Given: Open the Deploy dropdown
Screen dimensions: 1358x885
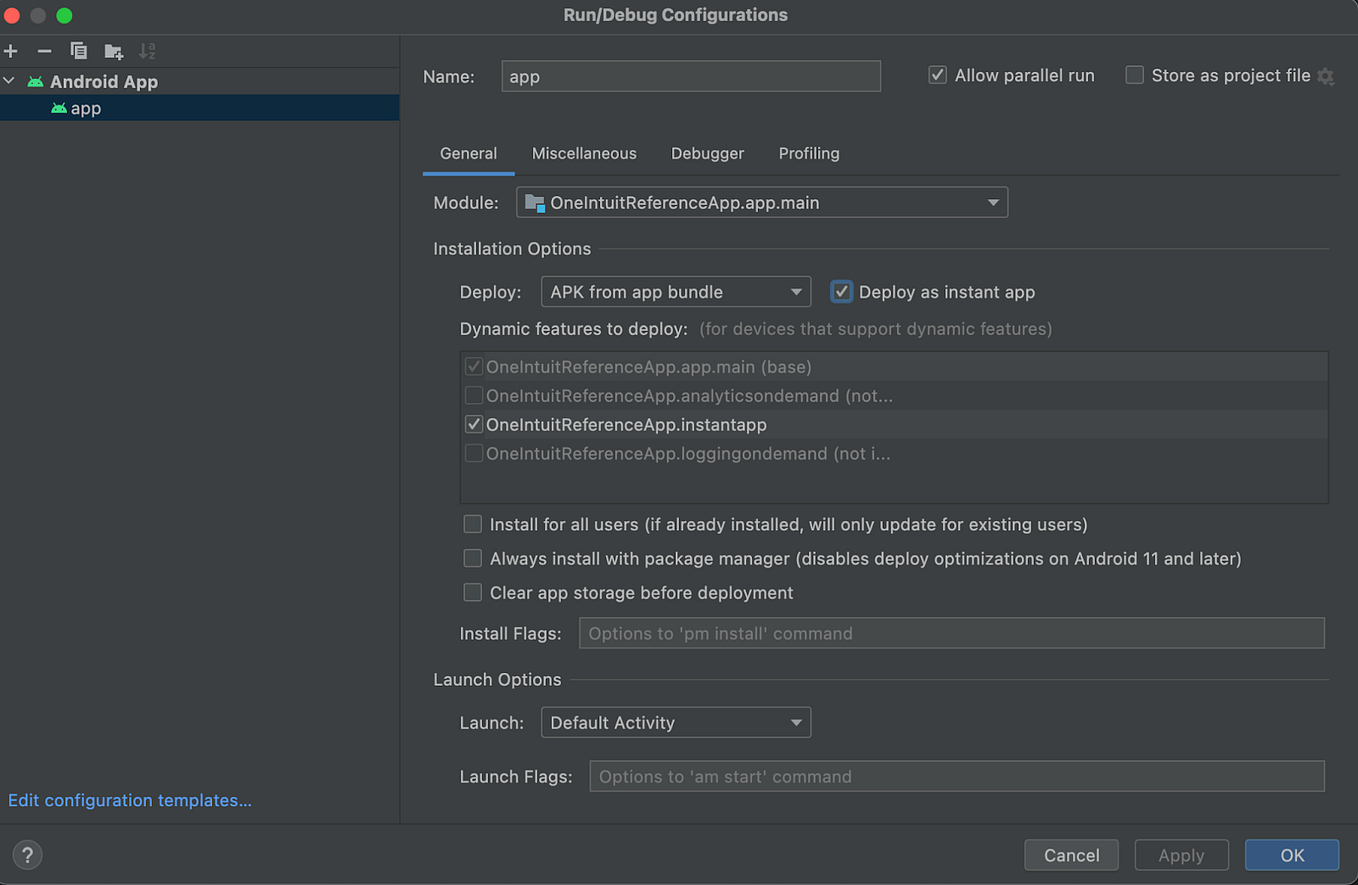Looking at the screenshot, I should (675, 291).
